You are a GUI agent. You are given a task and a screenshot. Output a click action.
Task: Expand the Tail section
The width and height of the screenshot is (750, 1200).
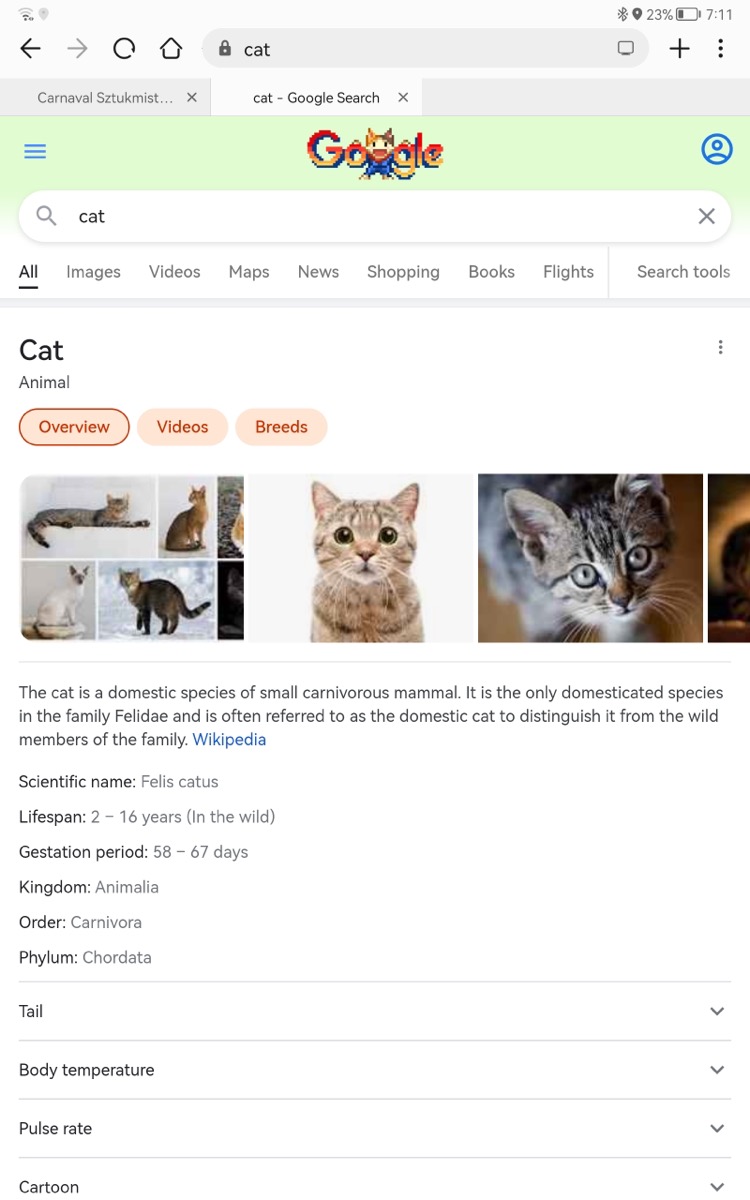point(375,1011)
